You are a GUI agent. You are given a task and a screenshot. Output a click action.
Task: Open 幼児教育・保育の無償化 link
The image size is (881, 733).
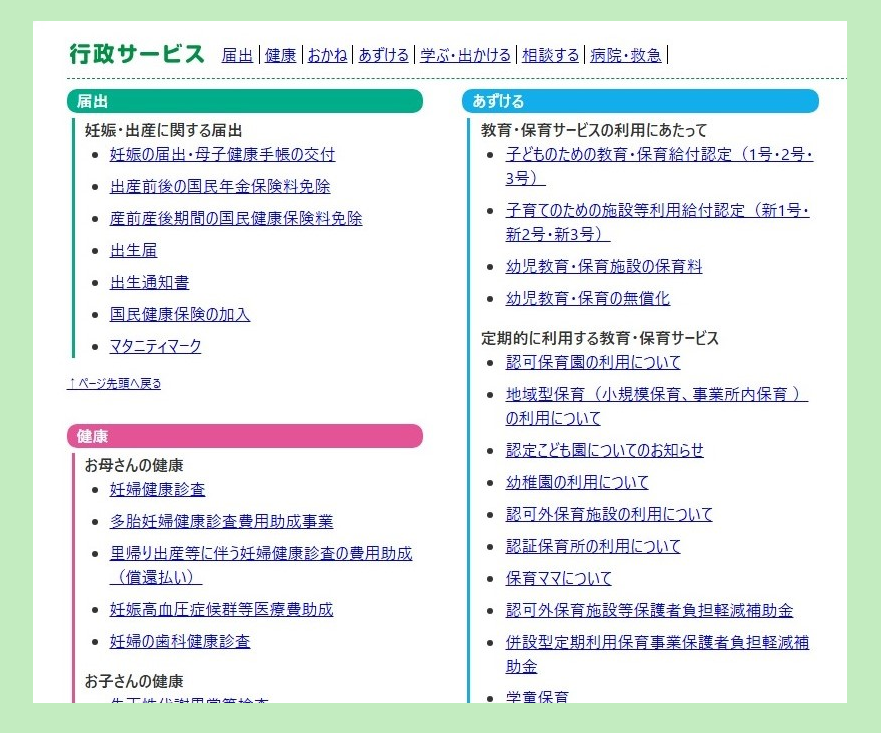tap(587, 298)
